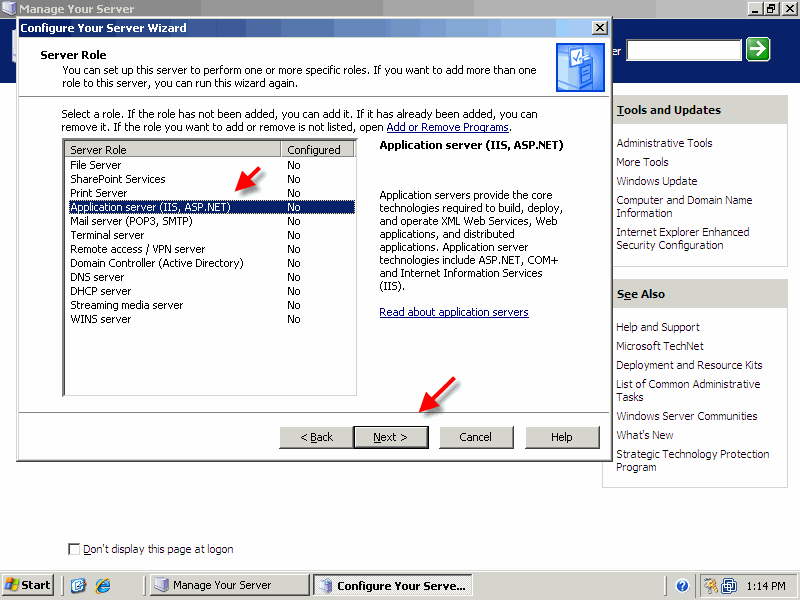The image size is (800, 600).
Task: Open Microsoft TechNet link
Action: tap(660, 346)
